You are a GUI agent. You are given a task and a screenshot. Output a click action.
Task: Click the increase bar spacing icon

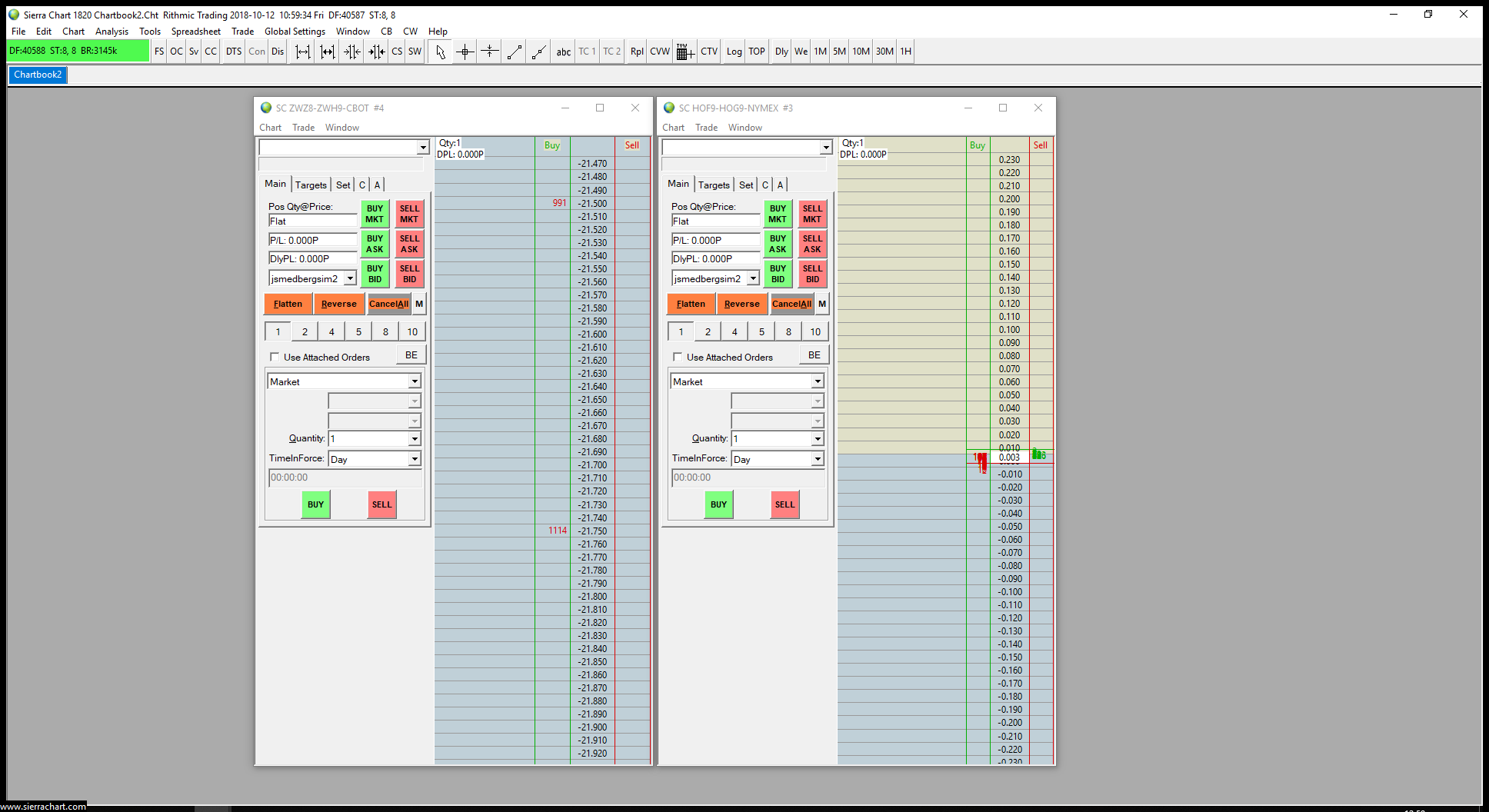(303, 52)
